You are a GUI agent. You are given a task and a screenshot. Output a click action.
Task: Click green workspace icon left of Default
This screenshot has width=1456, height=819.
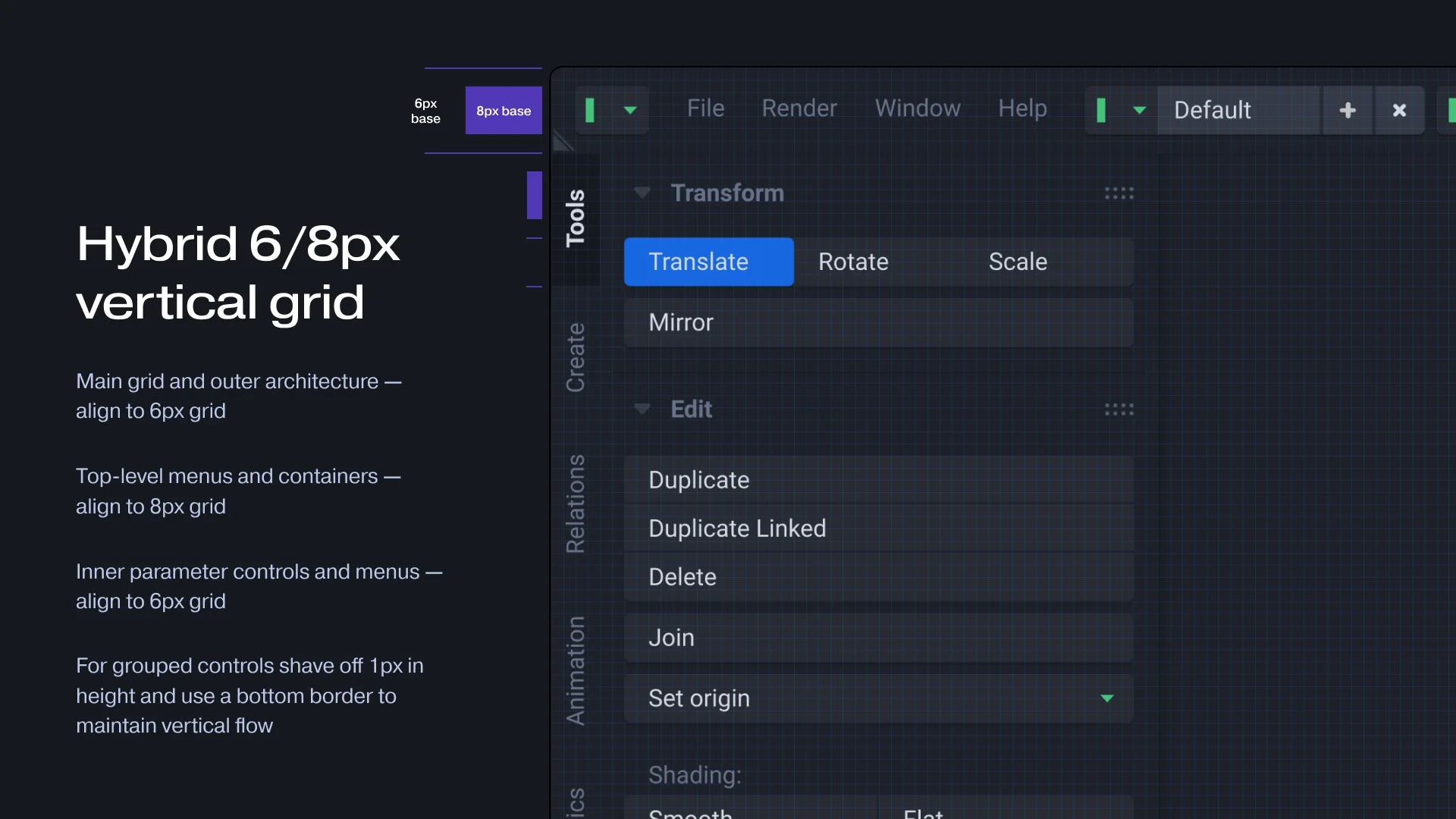(1101, 110)
